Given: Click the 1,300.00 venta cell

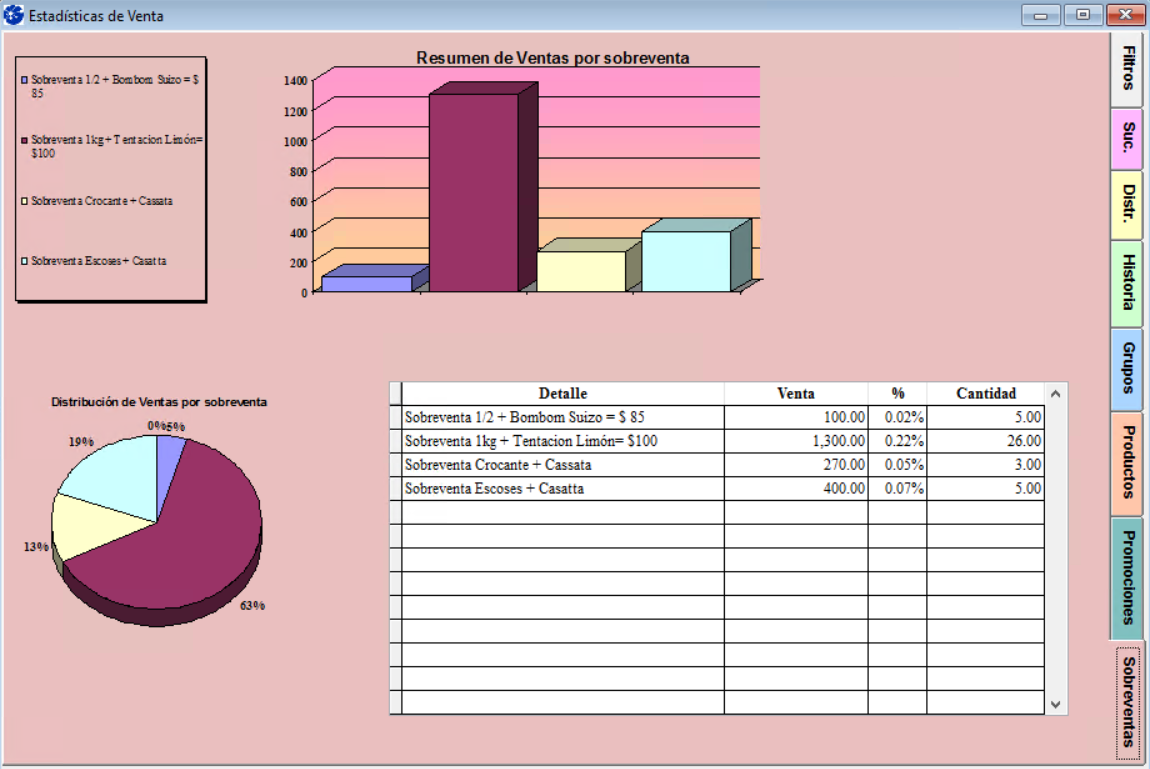Looking at the screenshot, I should coord(796,441).
